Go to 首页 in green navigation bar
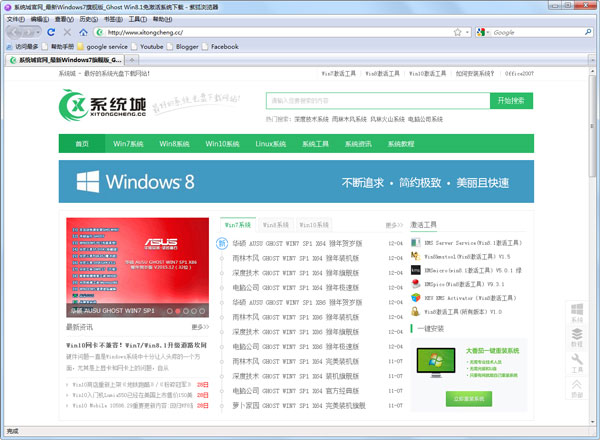Screen dimensions: 600x440 (82, 143)
